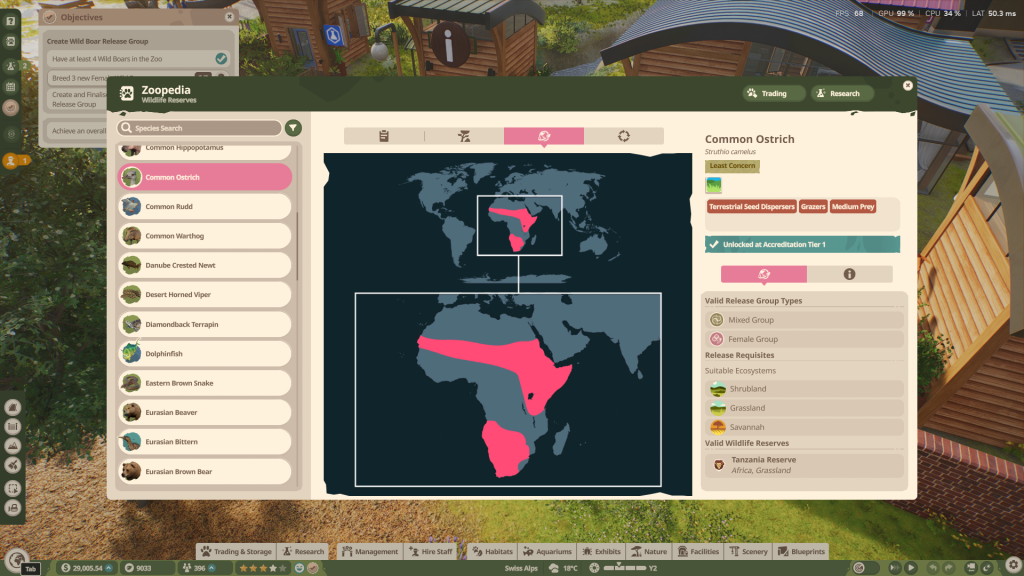
Task: Expand the guest count 396 arrow
Action: pos(212,568)
